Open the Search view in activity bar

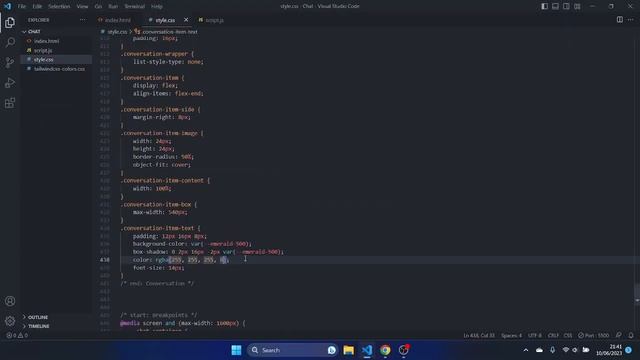point(10,42)
